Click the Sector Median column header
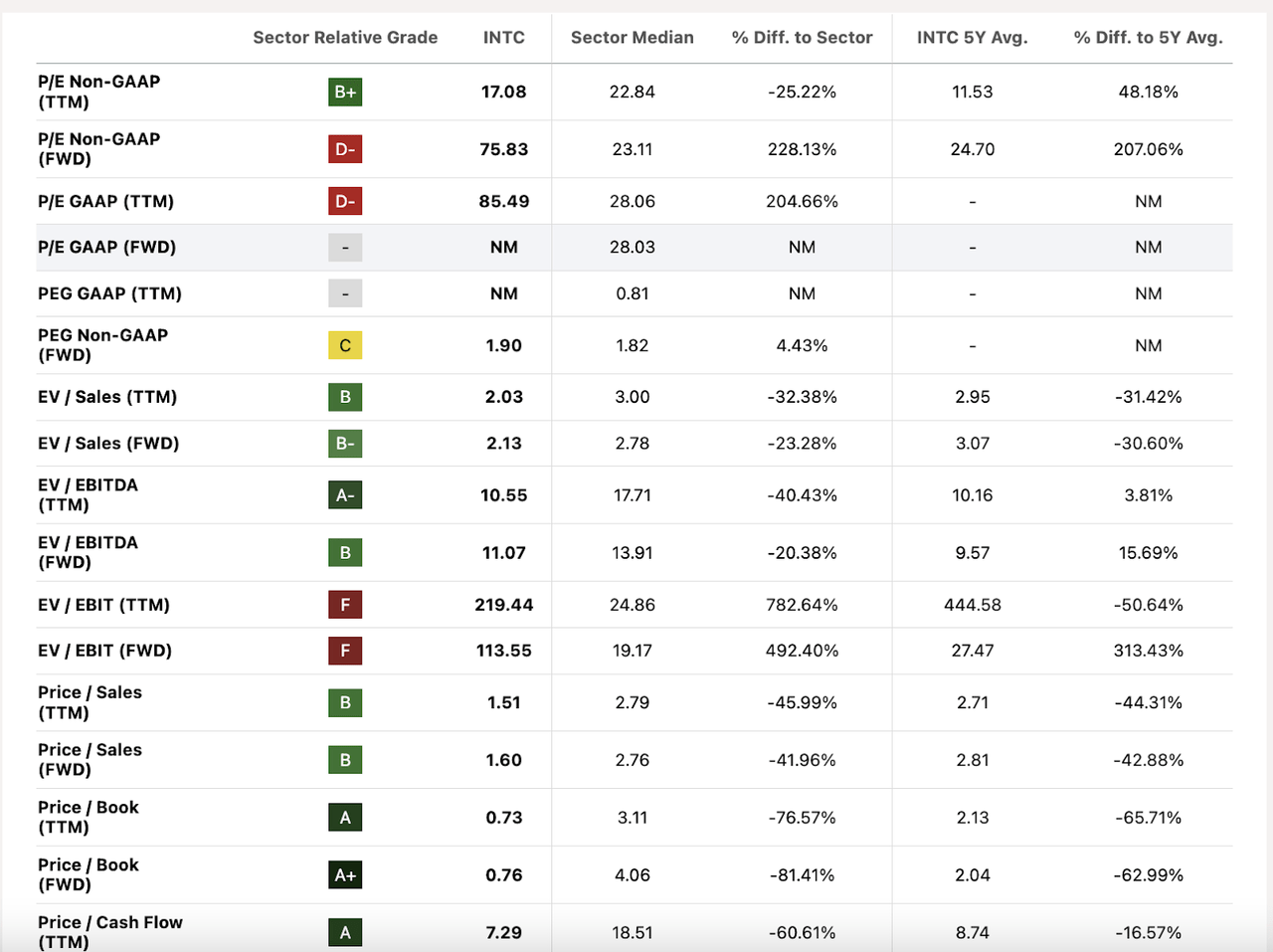 tap(633, 38)
